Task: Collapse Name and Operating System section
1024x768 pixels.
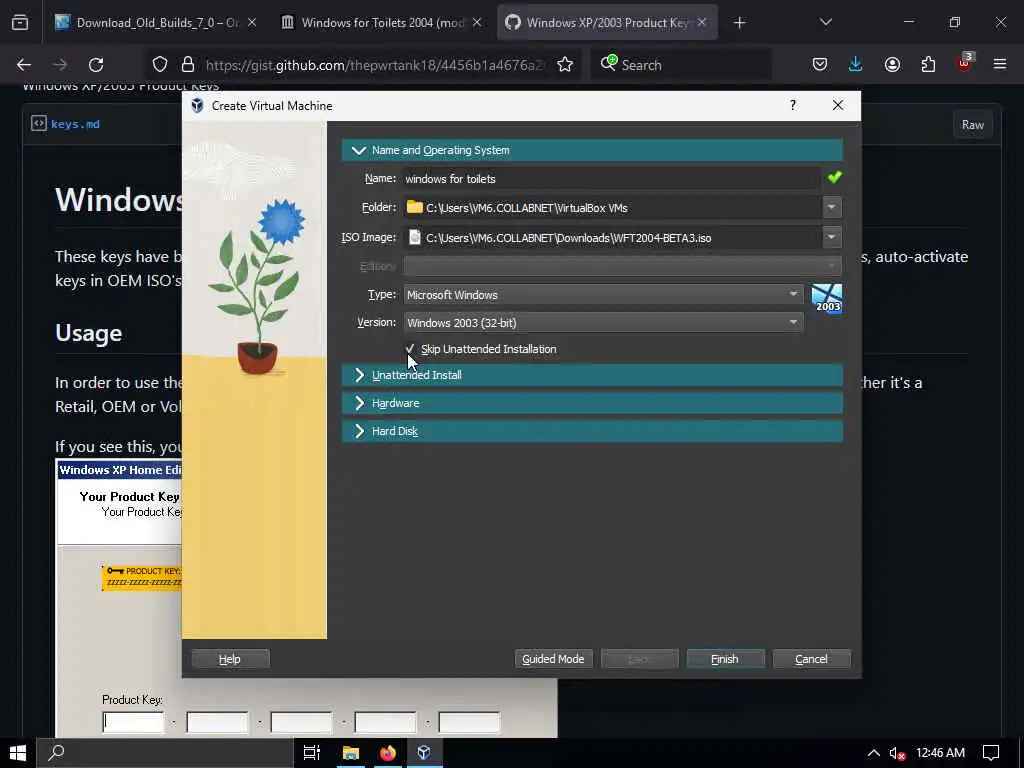Action: point(592,150)
